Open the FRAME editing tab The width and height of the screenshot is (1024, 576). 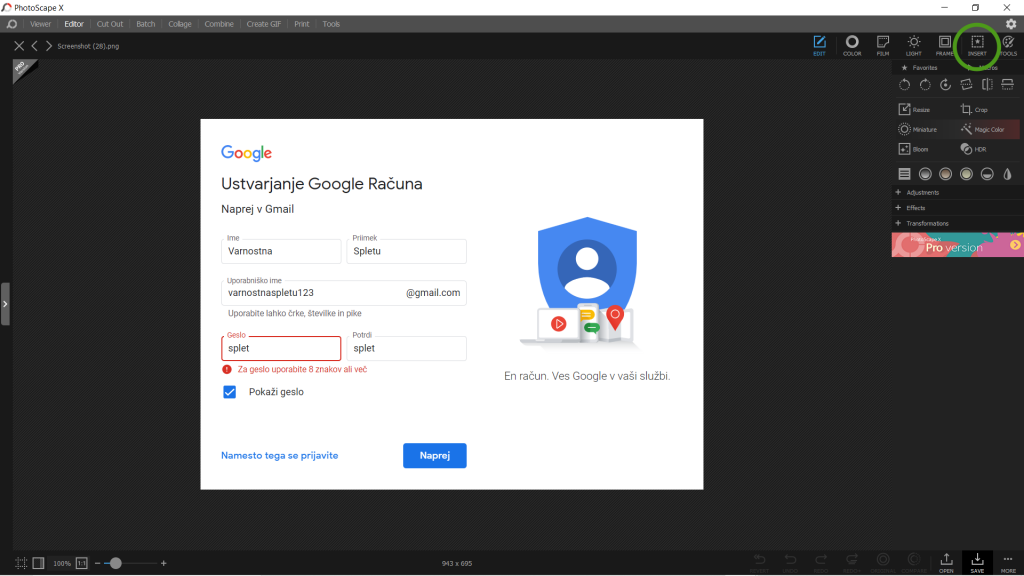[x=944, y=45]
